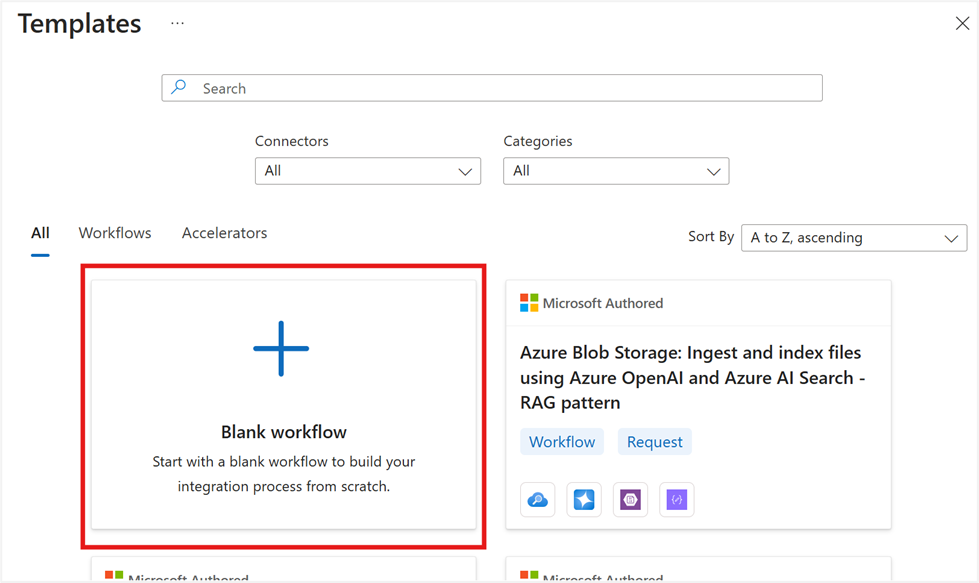Select the Blank workflow card title
The height and width of the screenshot is (583, 979).
point(283,432)
